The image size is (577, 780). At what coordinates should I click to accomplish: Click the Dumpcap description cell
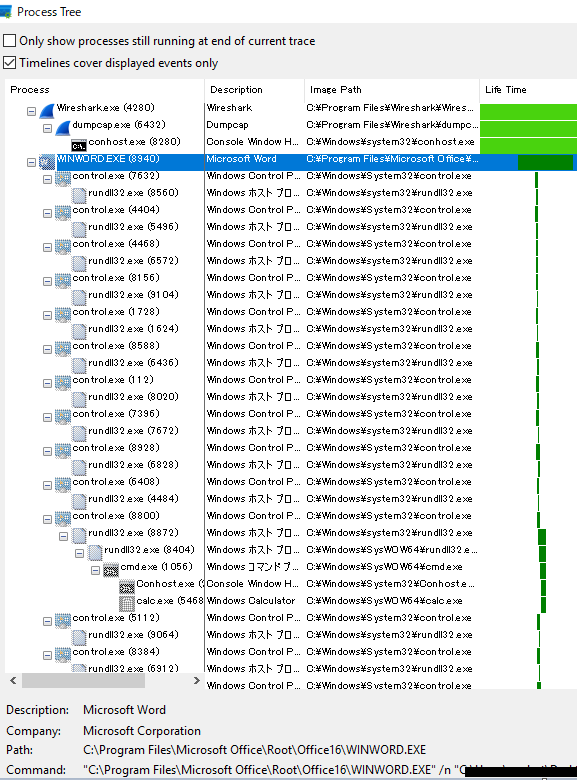pos(227,124)
